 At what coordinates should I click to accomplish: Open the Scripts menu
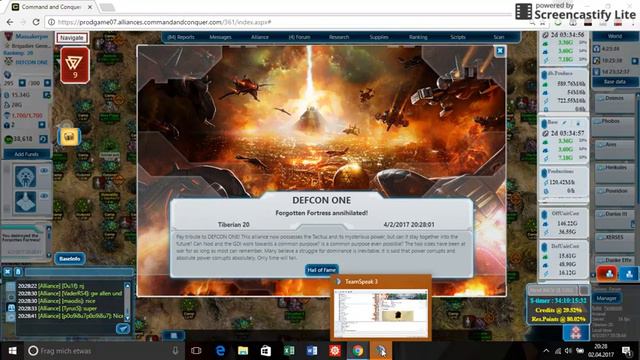coord(458,37)
